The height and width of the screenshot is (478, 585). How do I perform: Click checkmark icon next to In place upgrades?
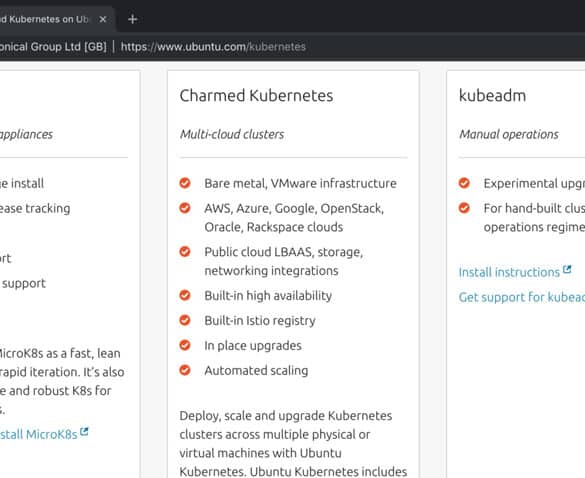185,345
